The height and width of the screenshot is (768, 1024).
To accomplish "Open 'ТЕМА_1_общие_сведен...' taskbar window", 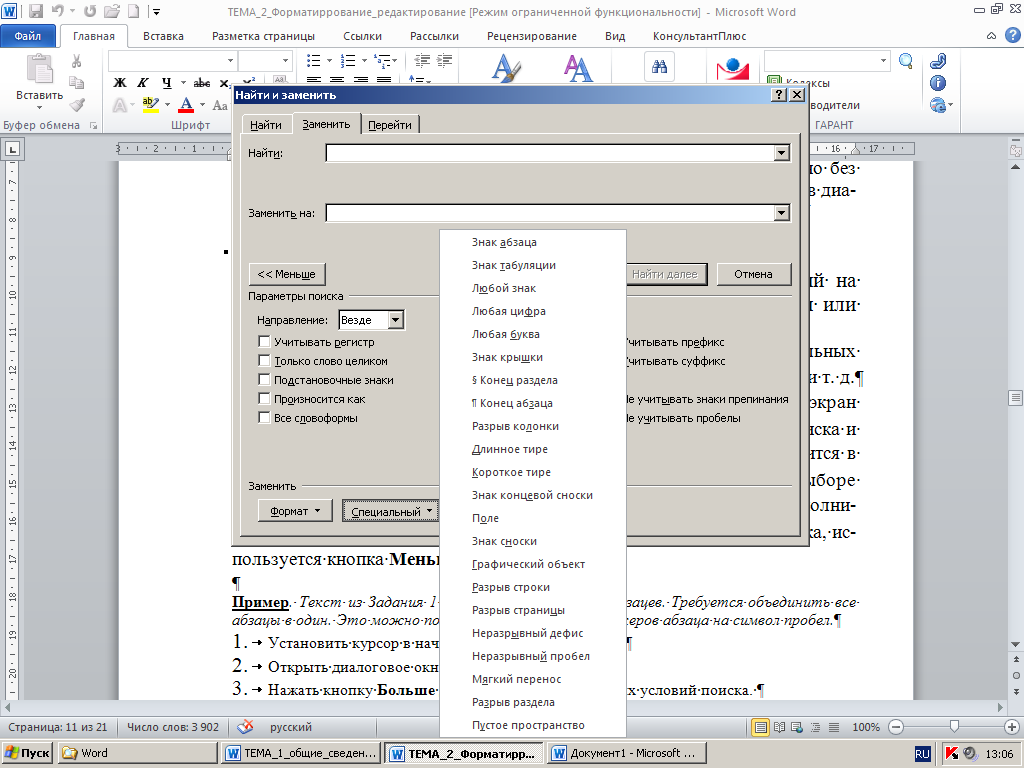I will click(x=302, y=753).
